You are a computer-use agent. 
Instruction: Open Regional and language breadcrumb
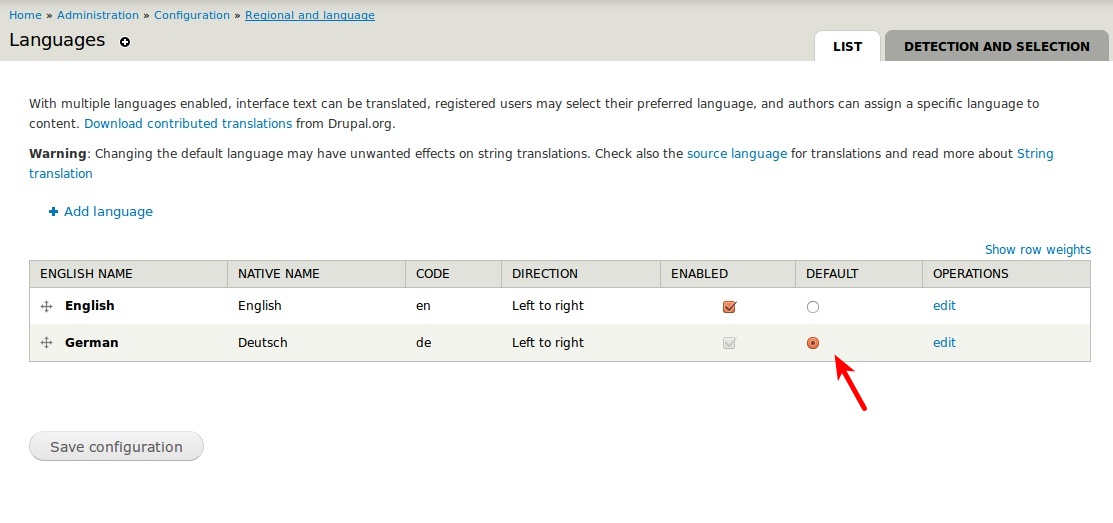tap(310, 15)
